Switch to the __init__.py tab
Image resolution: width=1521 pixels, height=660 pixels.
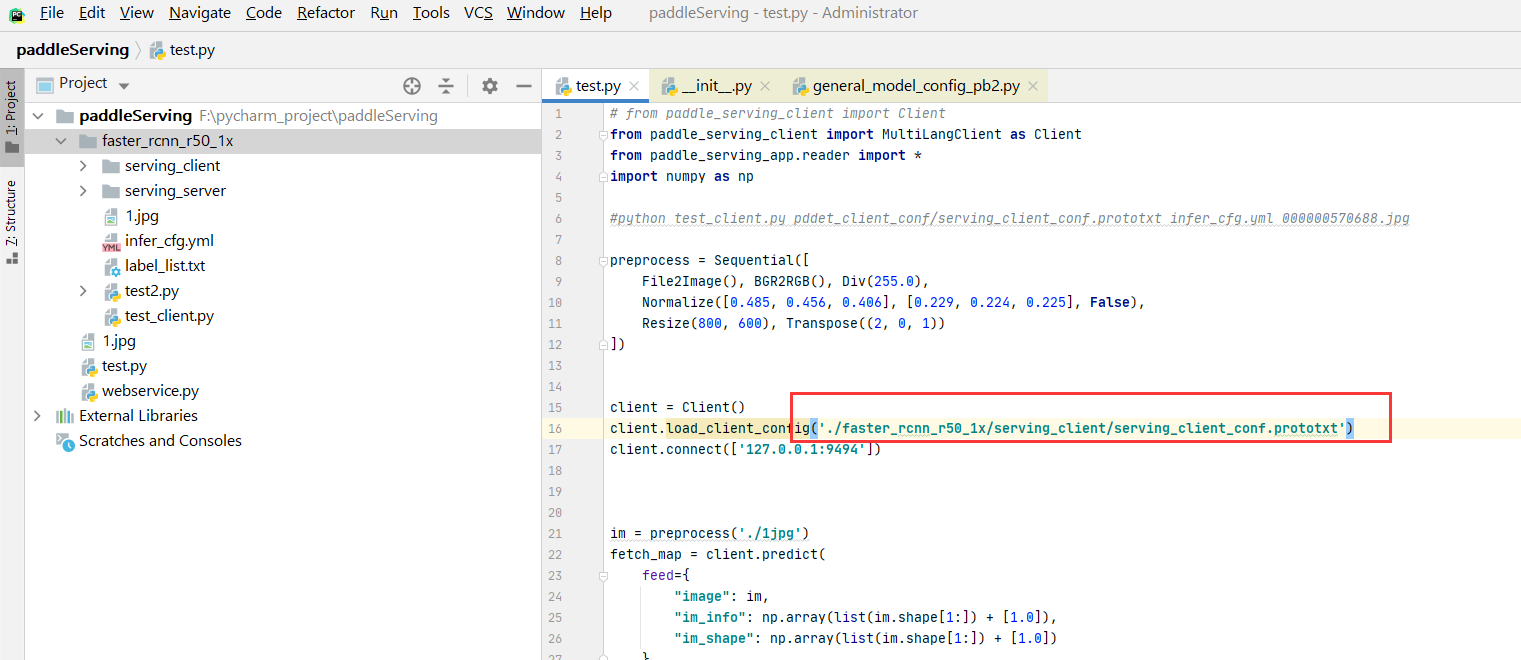point(716,85)
